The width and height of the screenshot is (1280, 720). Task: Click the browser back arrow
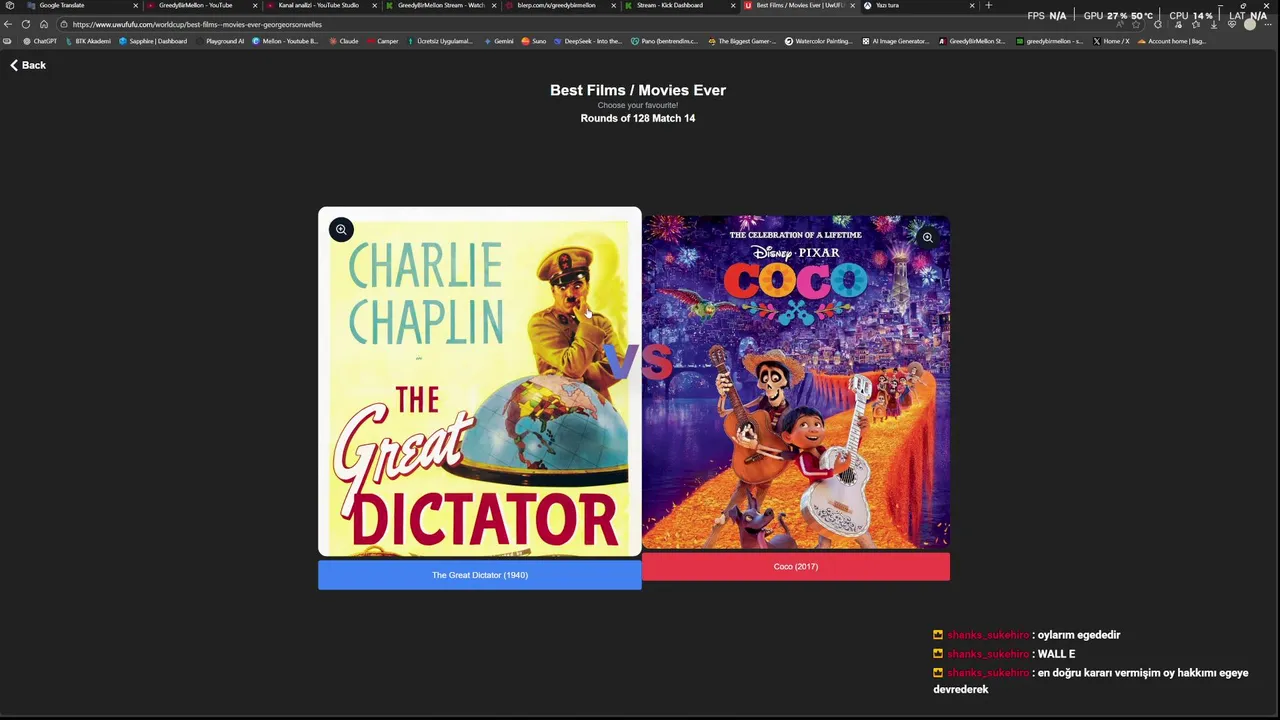tap(8, 24)
